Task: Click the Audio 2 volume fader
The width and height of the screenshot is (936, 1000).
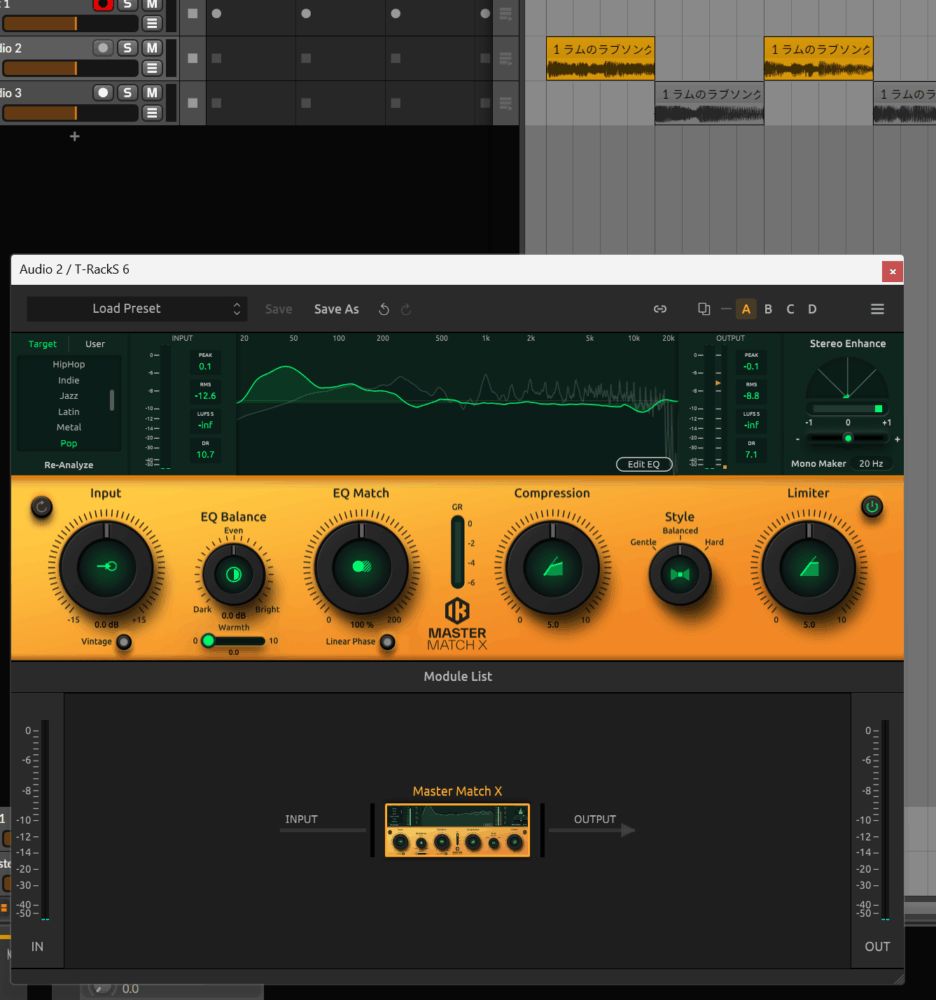Action: (x=70, y=68)
